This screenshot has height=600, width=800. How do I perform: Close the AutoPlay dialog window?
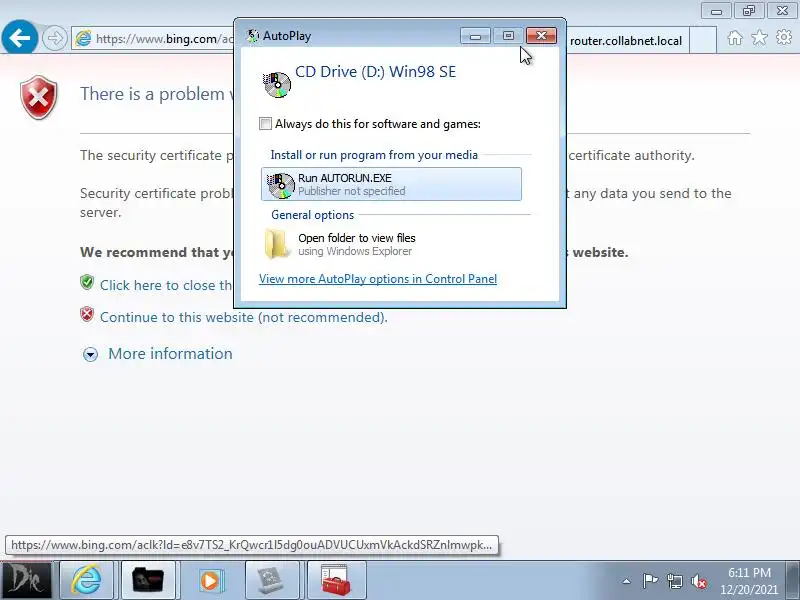[541, 35]
